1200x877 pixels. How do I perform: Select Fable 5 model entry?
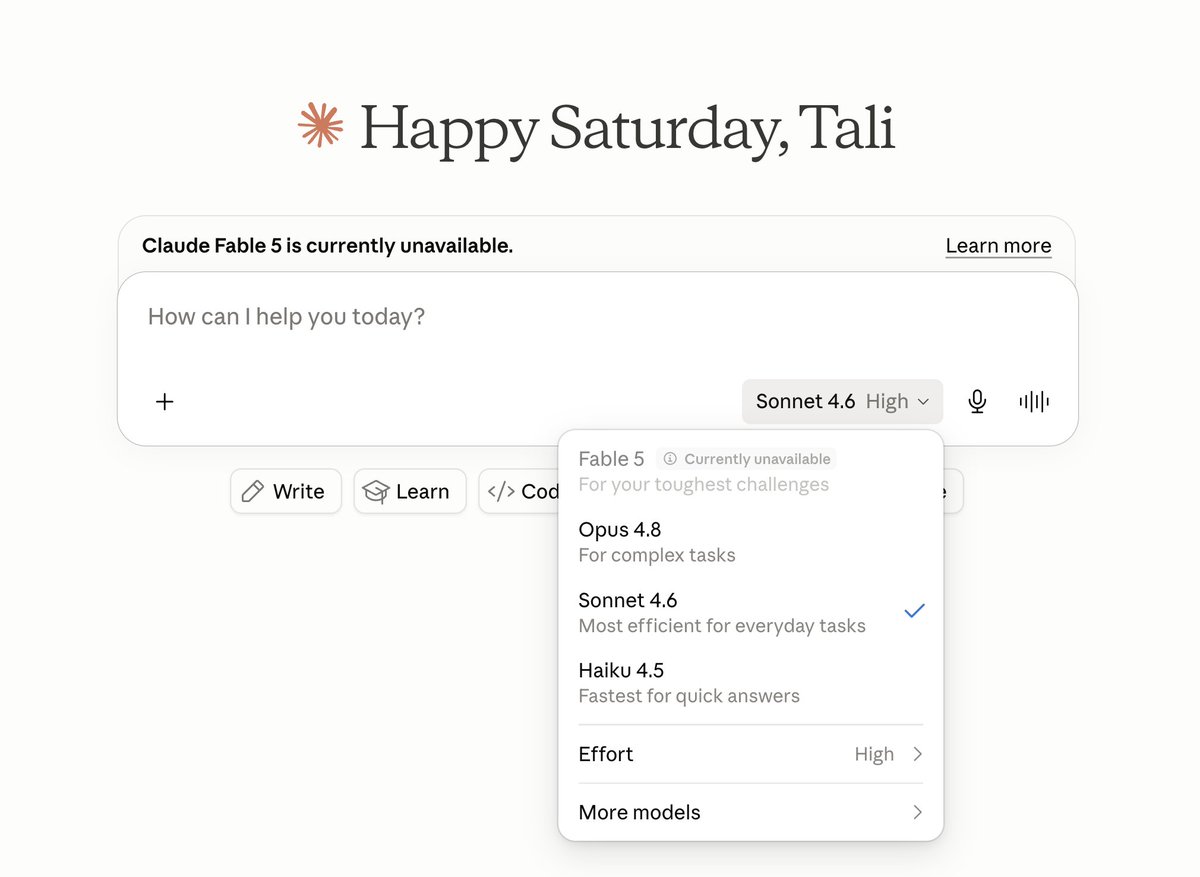click(751, 471)
